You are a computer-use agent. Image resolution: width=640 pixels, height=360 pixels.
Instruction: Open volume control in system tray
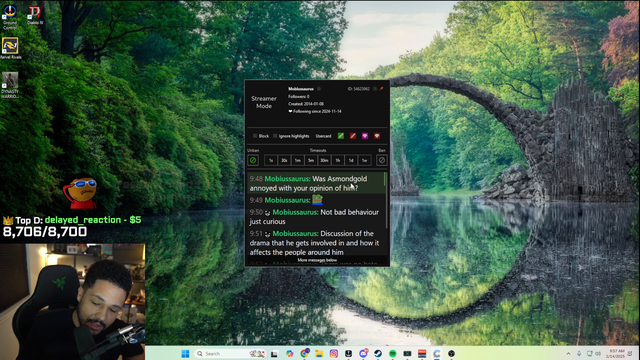[x=598, y=354]
